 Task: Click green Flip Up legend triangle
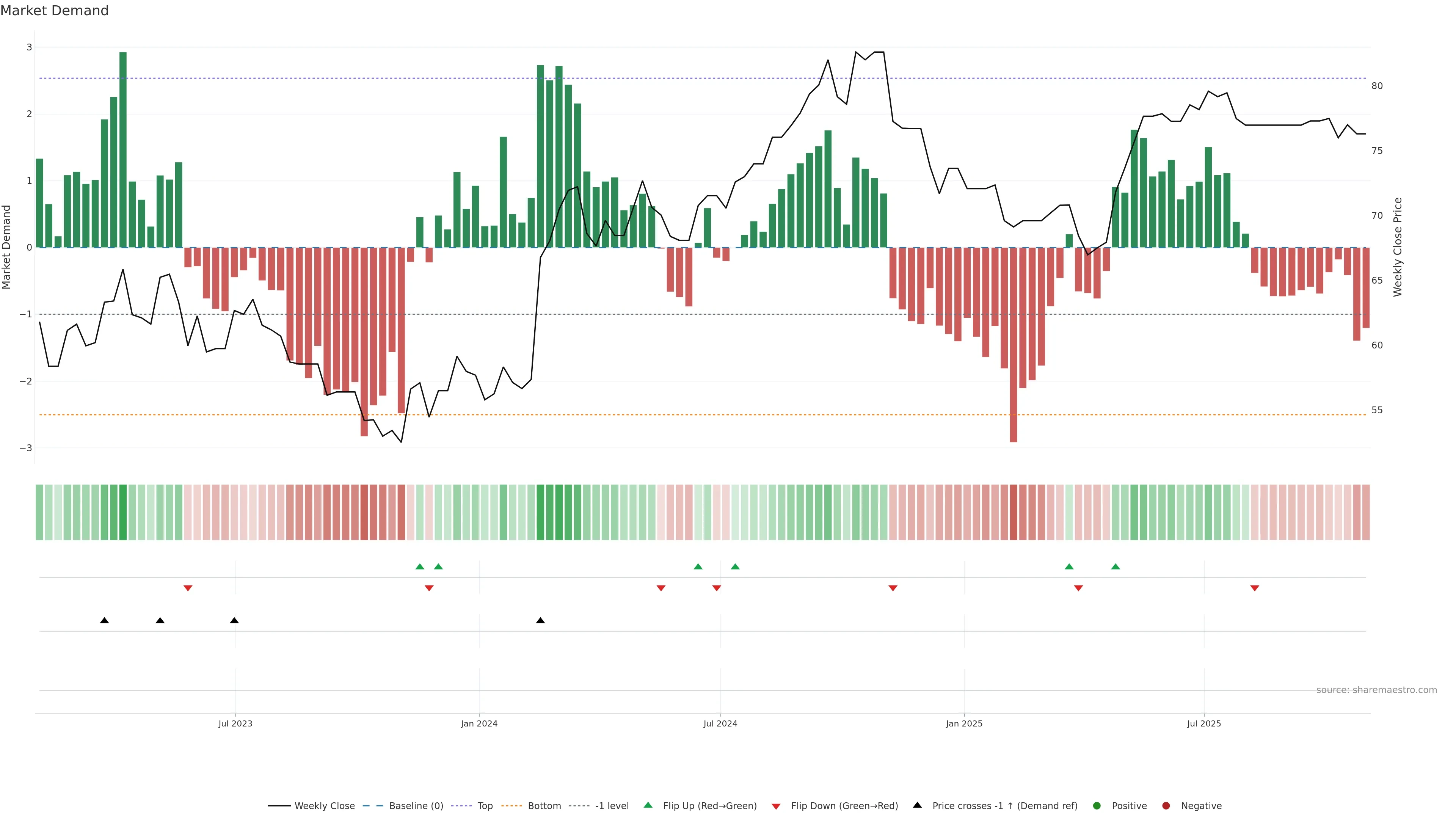(648, 805)
